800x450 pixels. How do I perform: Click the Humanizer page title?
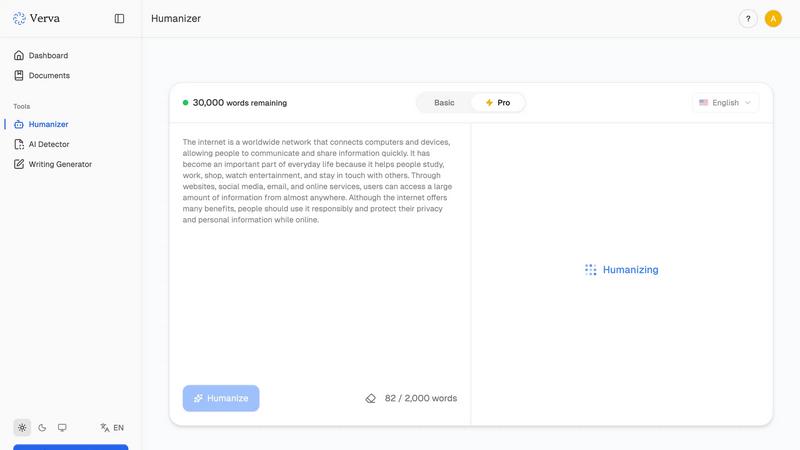click(176, 18)
